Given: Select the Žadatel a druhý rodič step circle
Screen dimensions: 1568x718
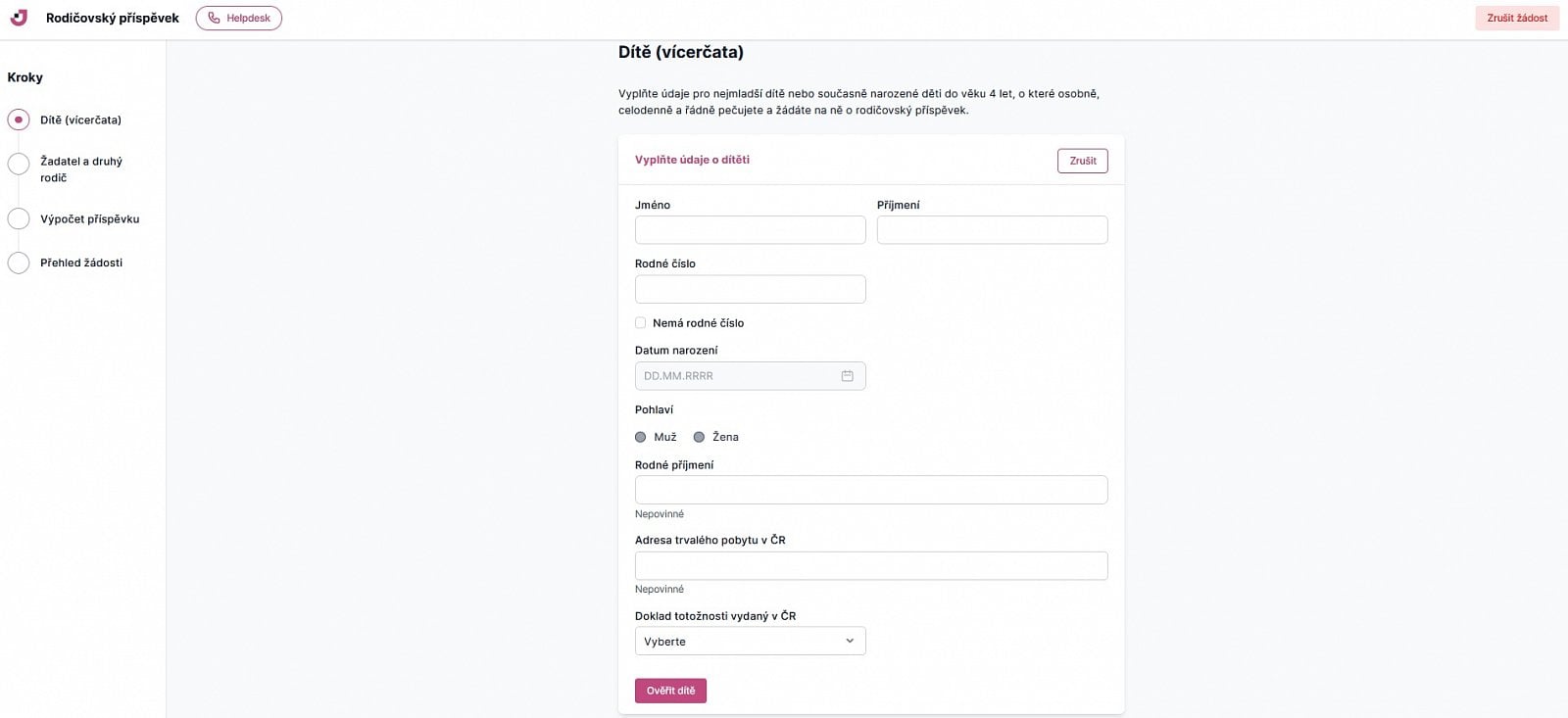Looking at the screenshot, I should click(x=19, y=164).
